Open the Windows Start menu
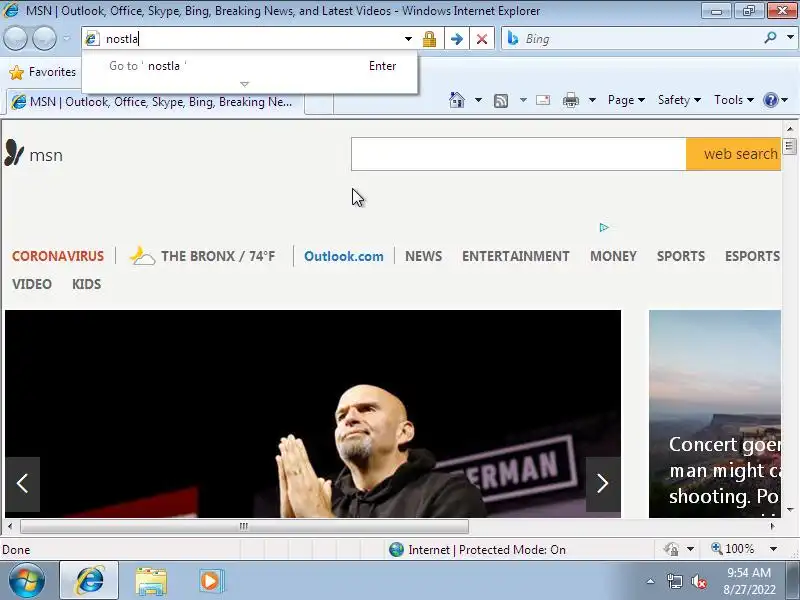 (x=27, y=580)
